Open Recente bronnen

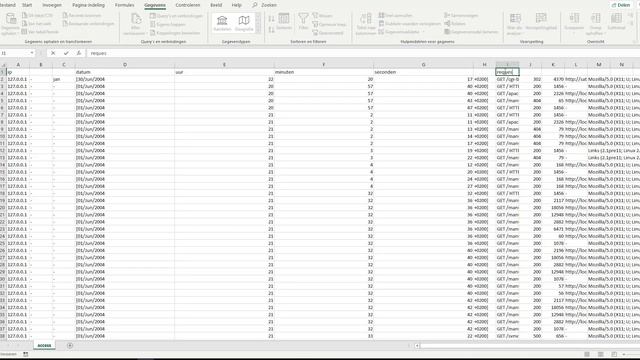pyautogui.click(x=82, y=16)
